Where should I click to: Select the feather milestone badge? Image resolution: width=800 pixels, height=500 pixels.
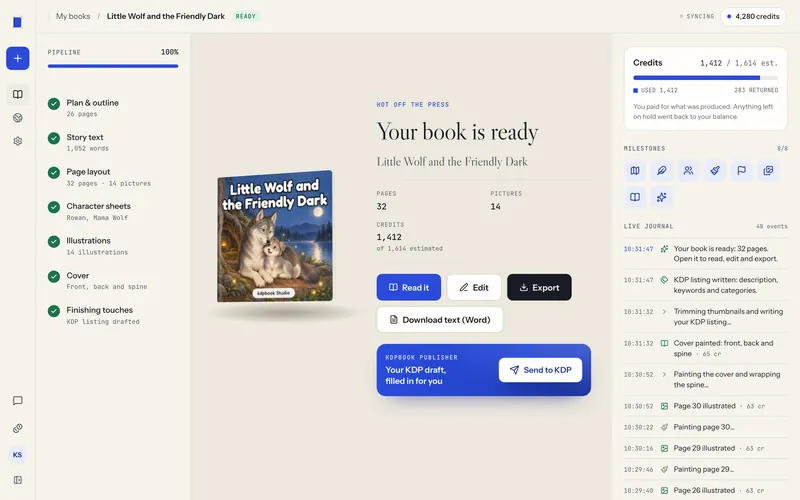(x=661, y=171)
